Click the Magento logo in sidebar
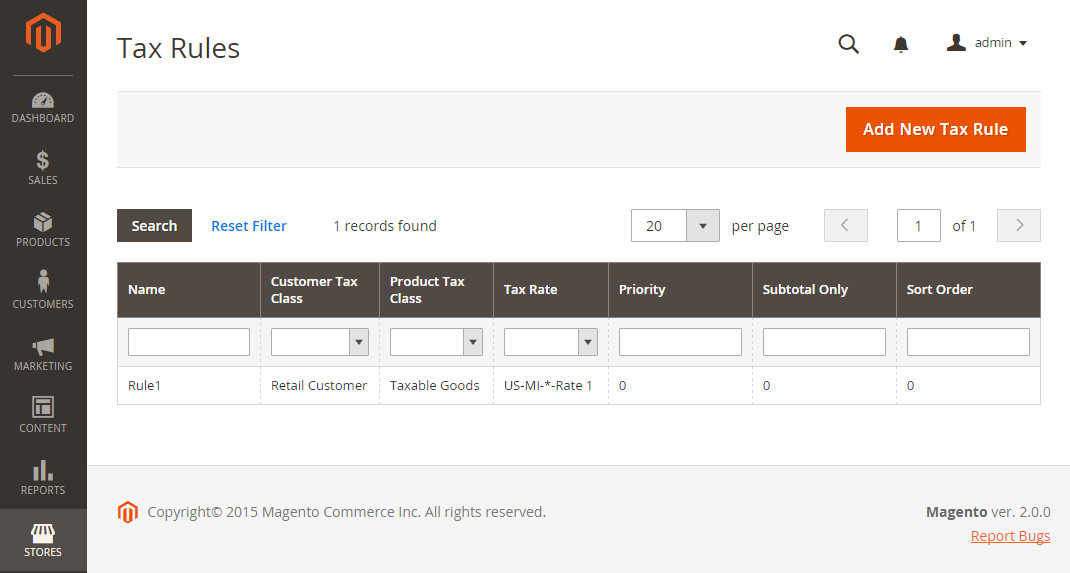 pyautogui.click(x=43, y=32)
